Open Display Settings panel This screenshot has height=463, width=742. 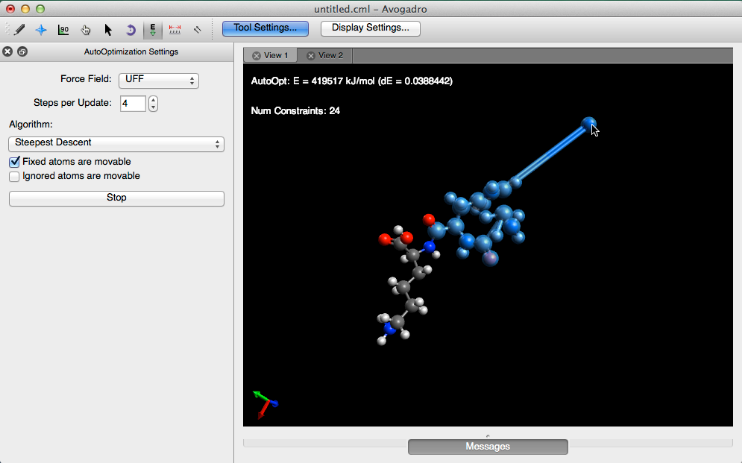point(370,28)
